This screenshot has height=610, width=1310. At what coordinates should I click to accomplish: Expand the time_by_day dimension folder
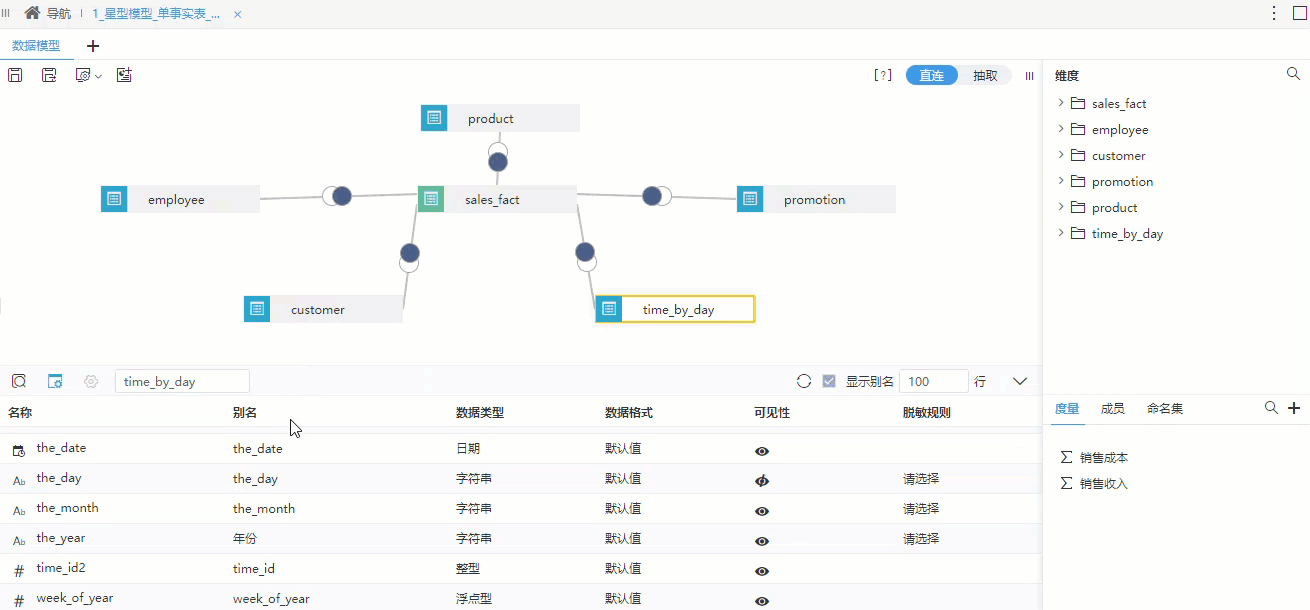click(1061, 233)
